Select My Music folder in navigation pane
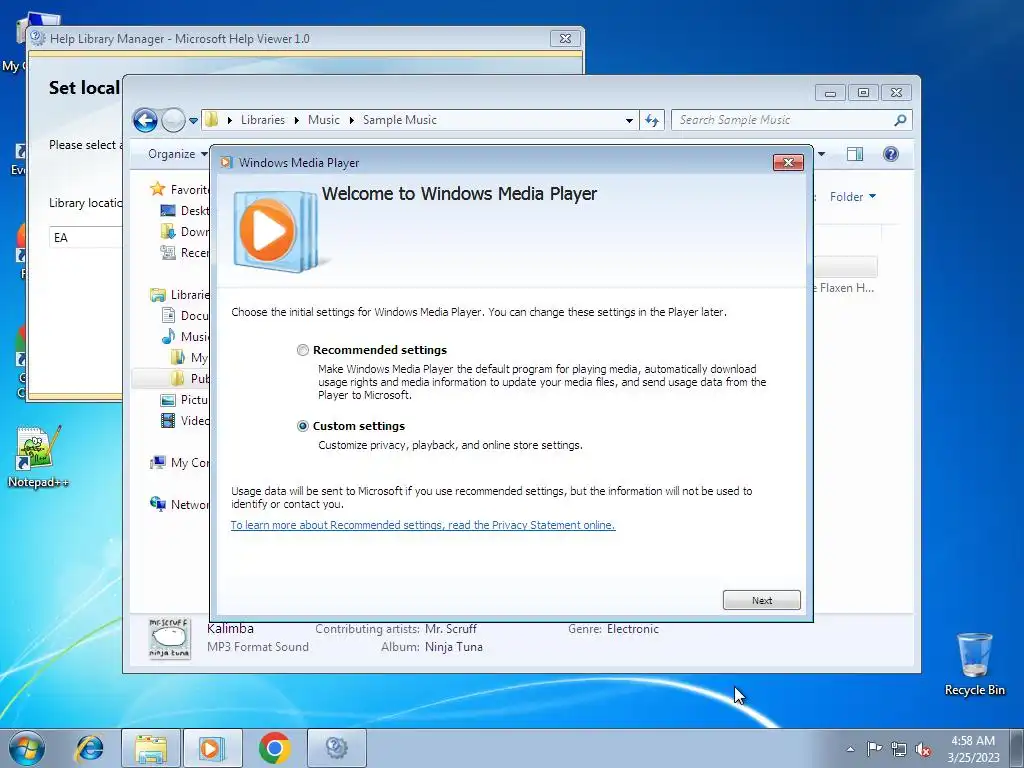The image size is (1024, 768). click(189, 357)
